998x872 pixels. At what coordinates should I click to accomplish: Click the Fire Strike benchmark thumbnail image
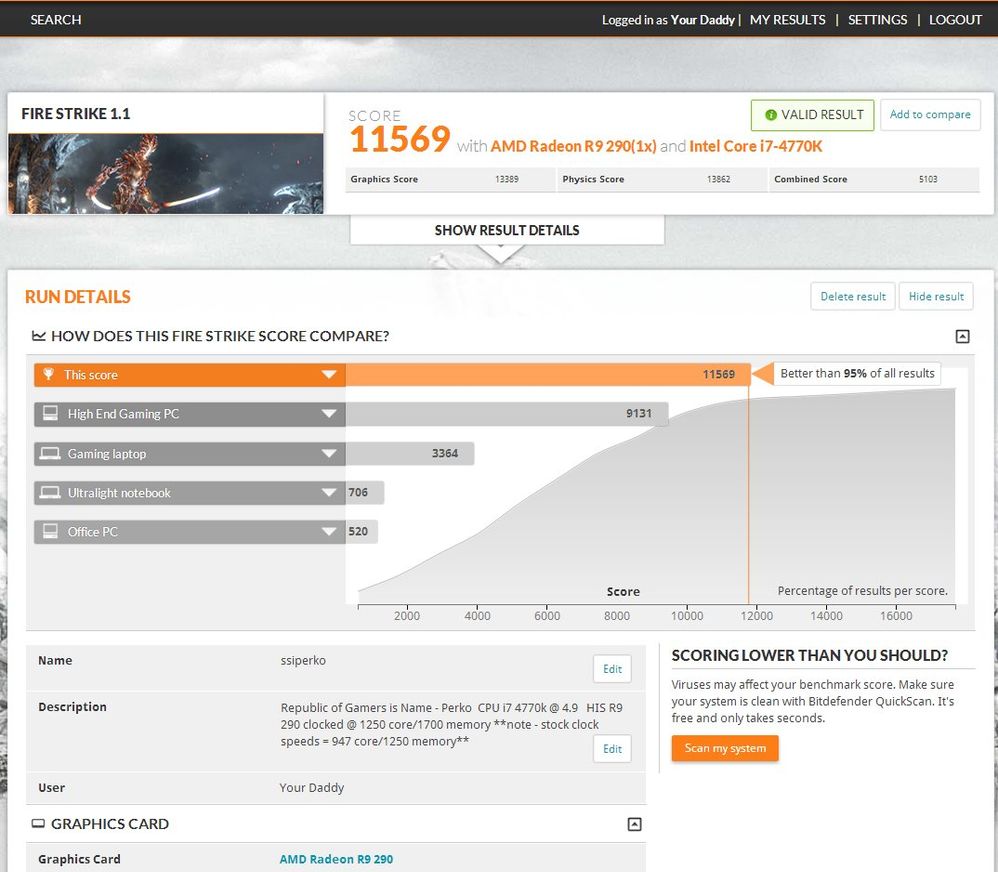pos(165,174)
